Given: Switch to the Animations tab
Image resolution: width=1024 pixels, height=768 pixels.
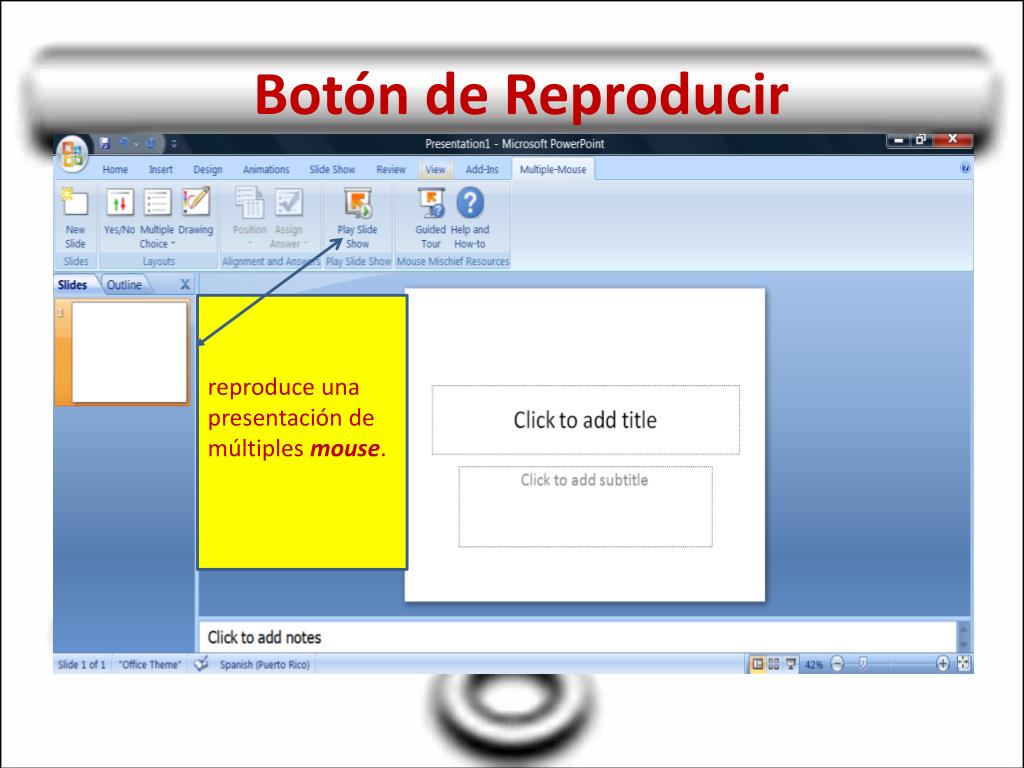Looking at the screenshot, I should pos(266,170).
